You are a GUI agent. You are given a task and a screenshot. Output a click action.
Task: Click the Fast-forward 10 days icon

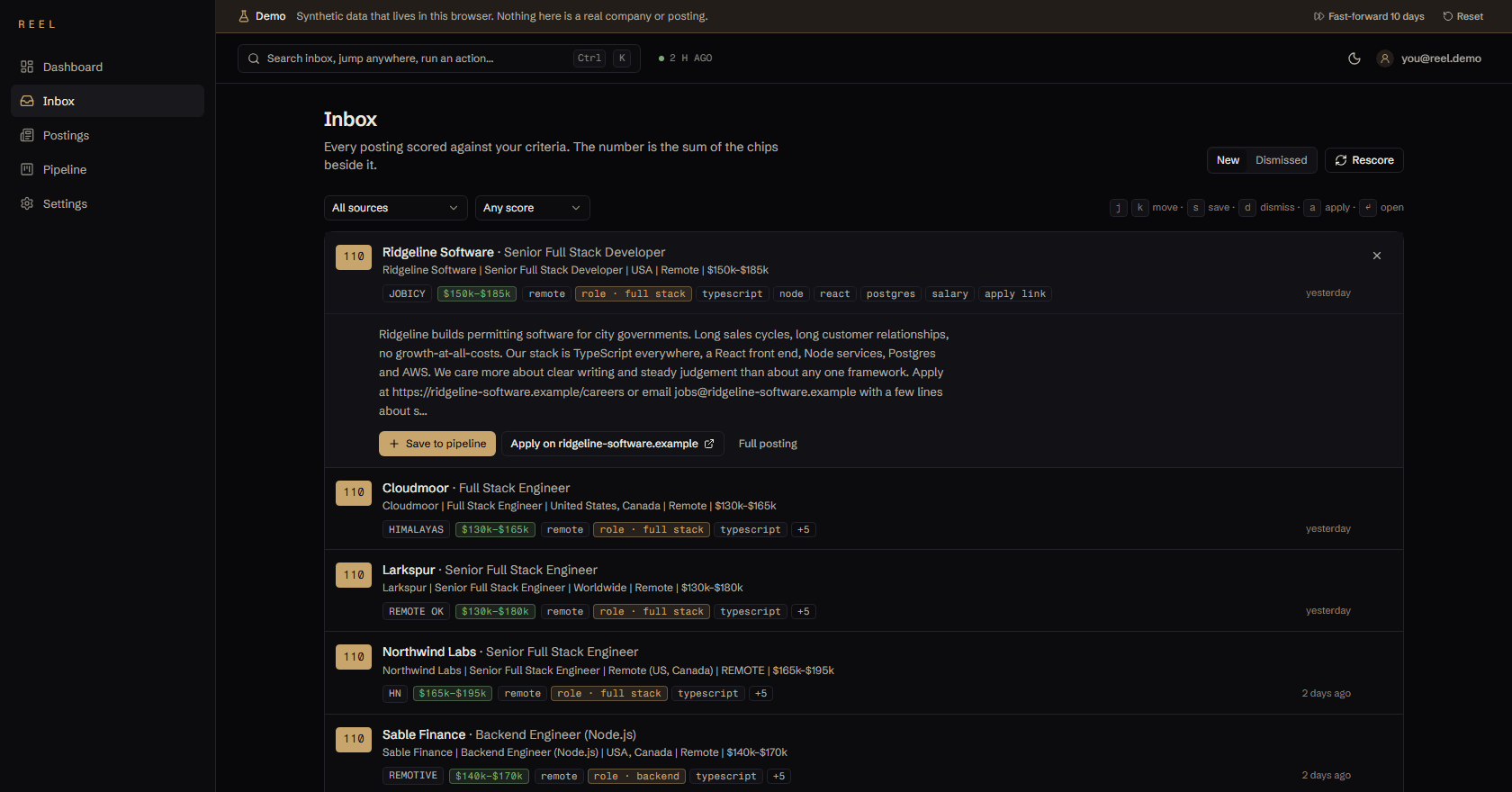tap(1318, 16)
